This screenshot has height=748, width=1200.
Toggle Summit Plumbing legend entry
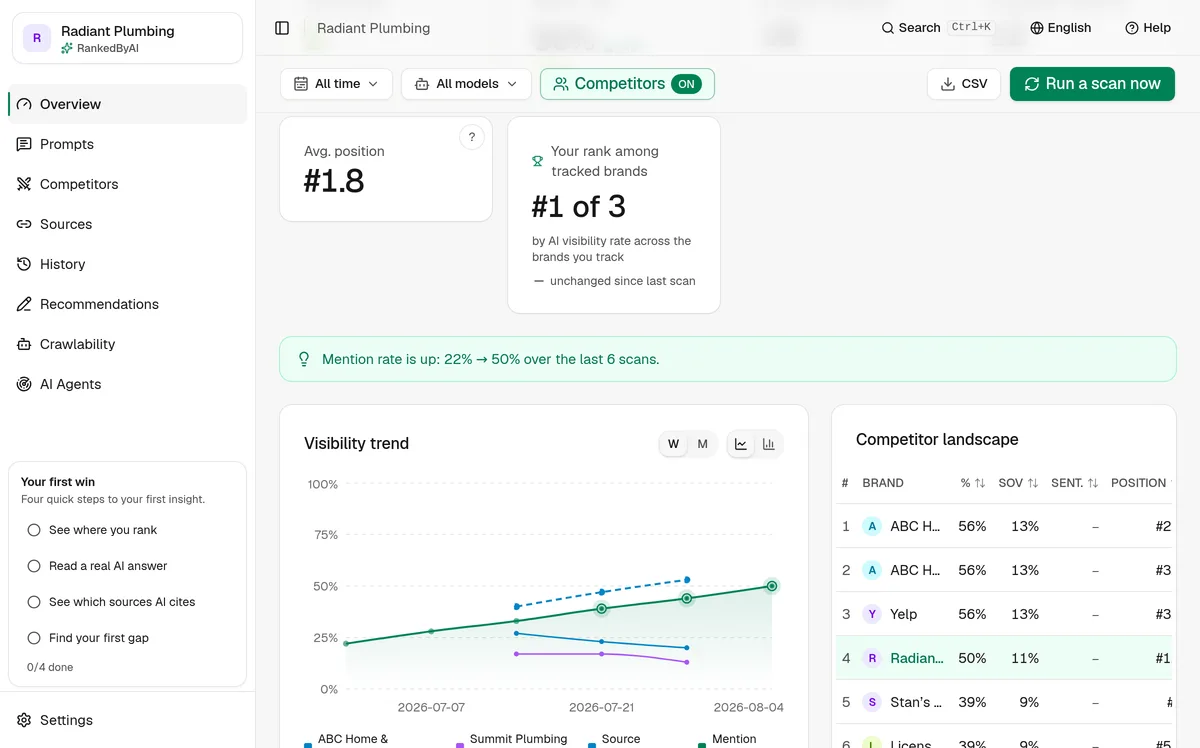(512, 740)
